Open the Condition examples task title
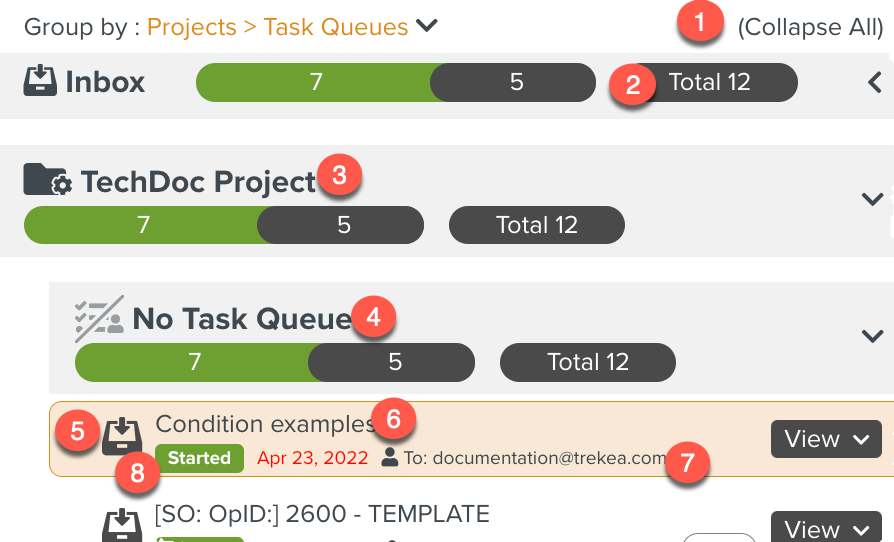Viewport: 894px width, 542px height. pos(264,424)
